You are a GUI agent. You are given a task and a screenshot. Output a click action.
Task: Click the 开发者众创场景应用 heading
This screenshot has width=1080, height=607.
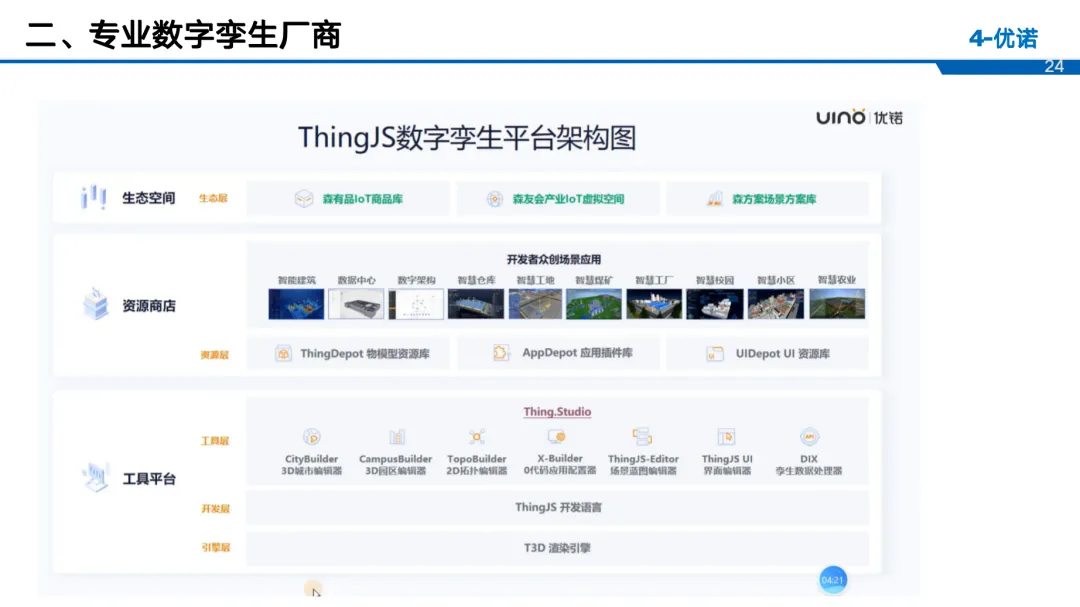(554, 260)
